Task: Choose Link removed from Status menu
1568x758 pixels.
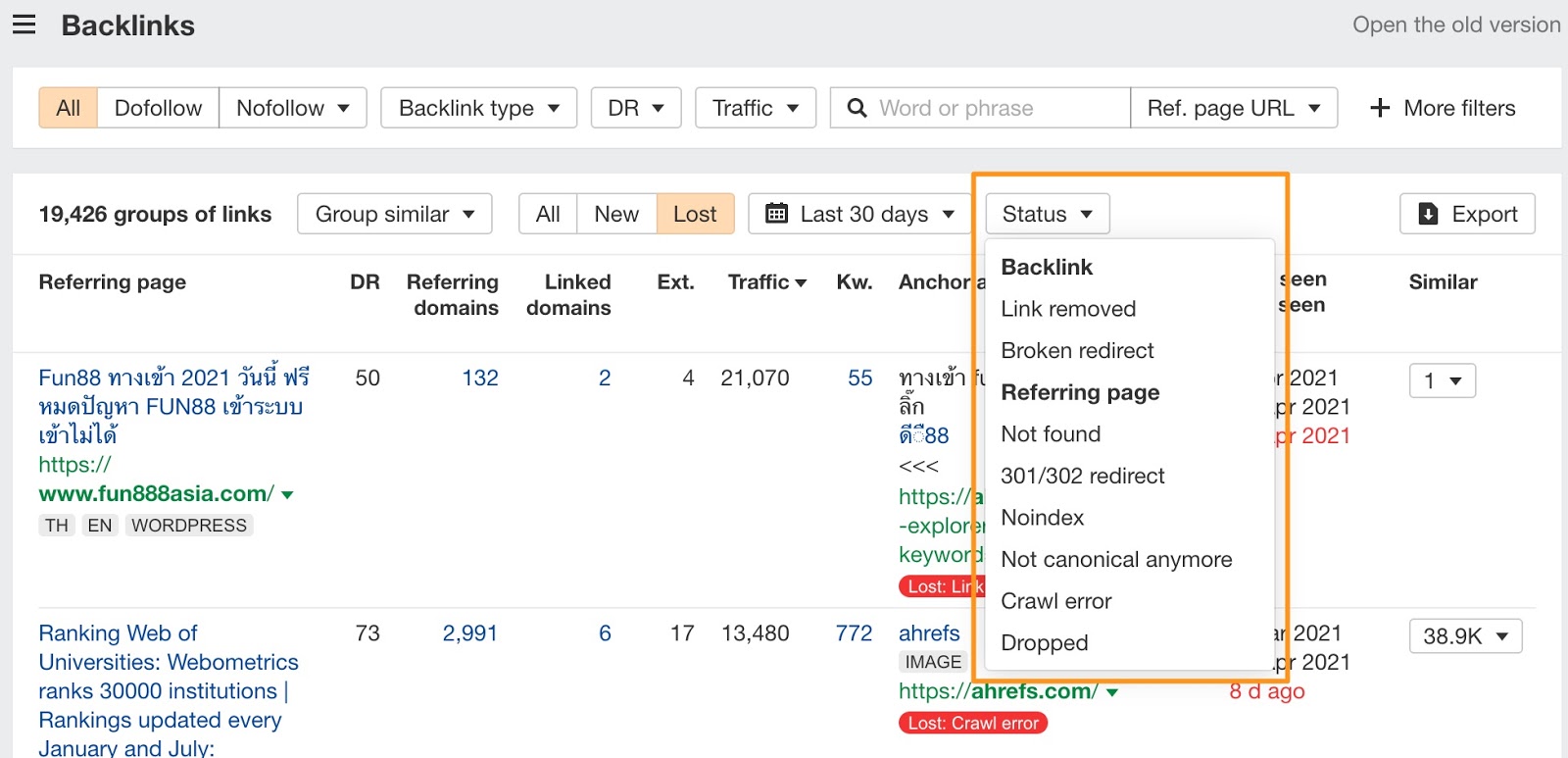Action: [x=1068, y=309]
